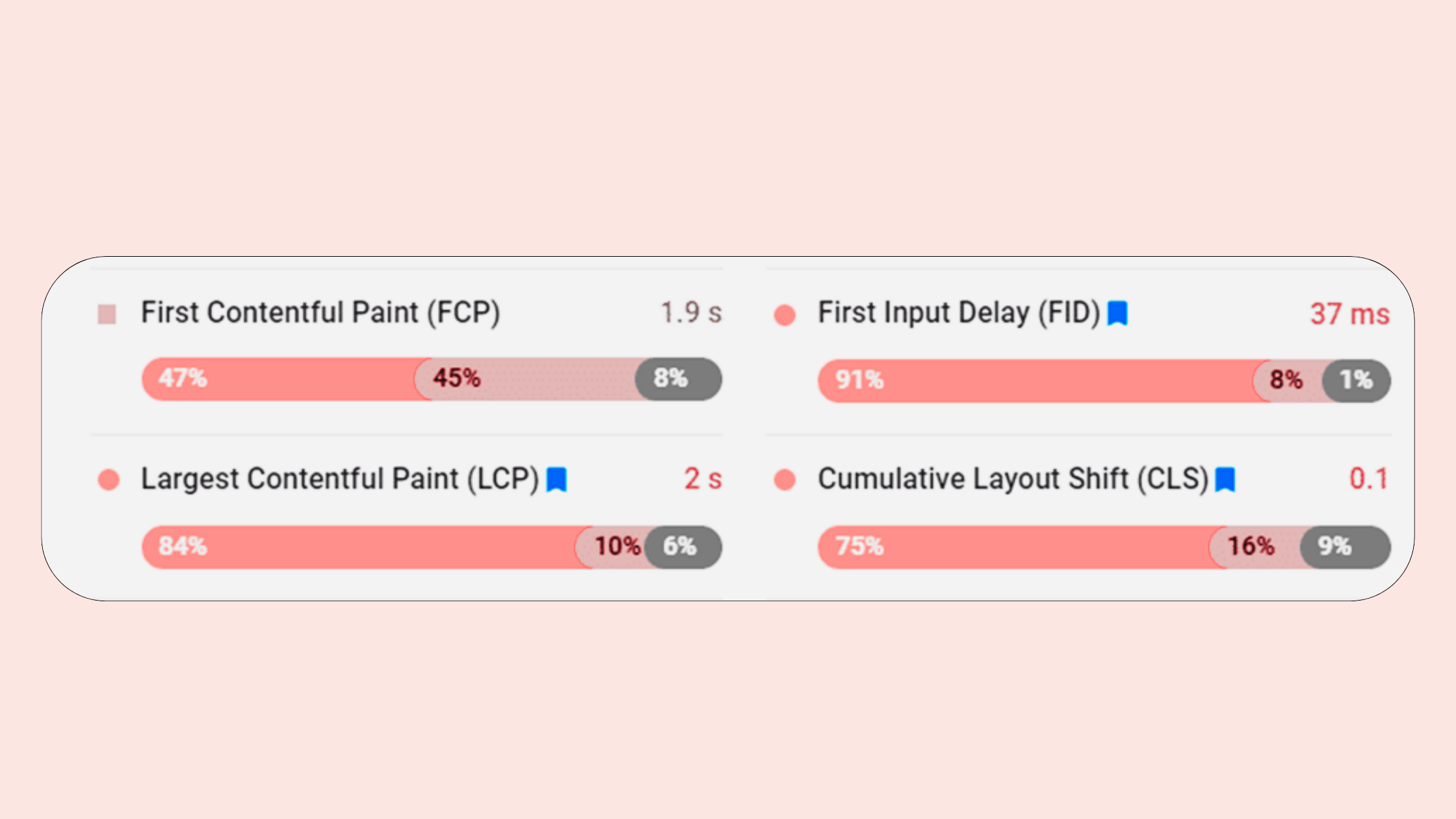Click the red circle icon before CLS
The width and height of the screenshot is (1456, 819).
coord(784,479)
